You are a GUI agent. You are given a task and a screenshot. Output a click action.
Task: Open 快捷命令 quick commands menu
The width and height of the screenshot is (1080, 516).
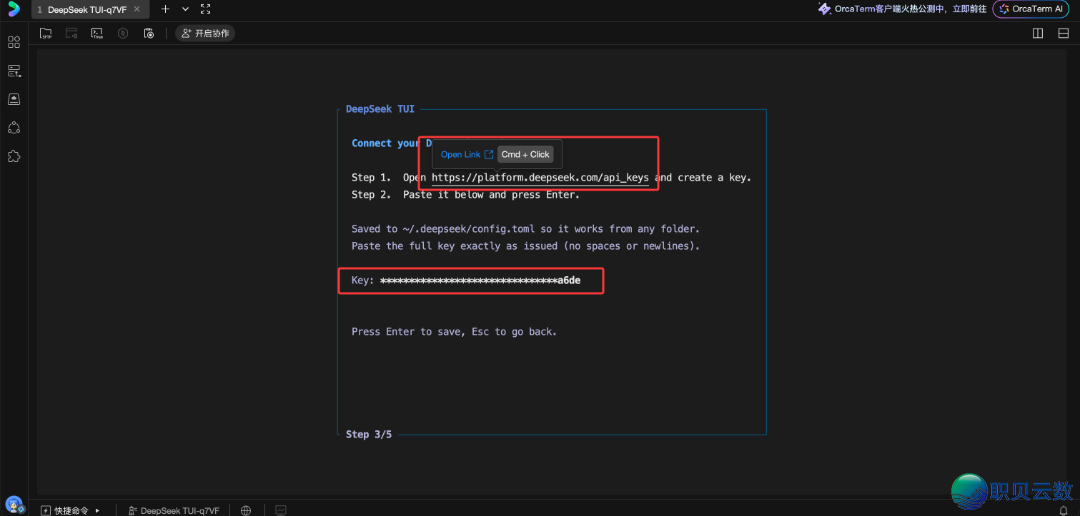point(71,510)
